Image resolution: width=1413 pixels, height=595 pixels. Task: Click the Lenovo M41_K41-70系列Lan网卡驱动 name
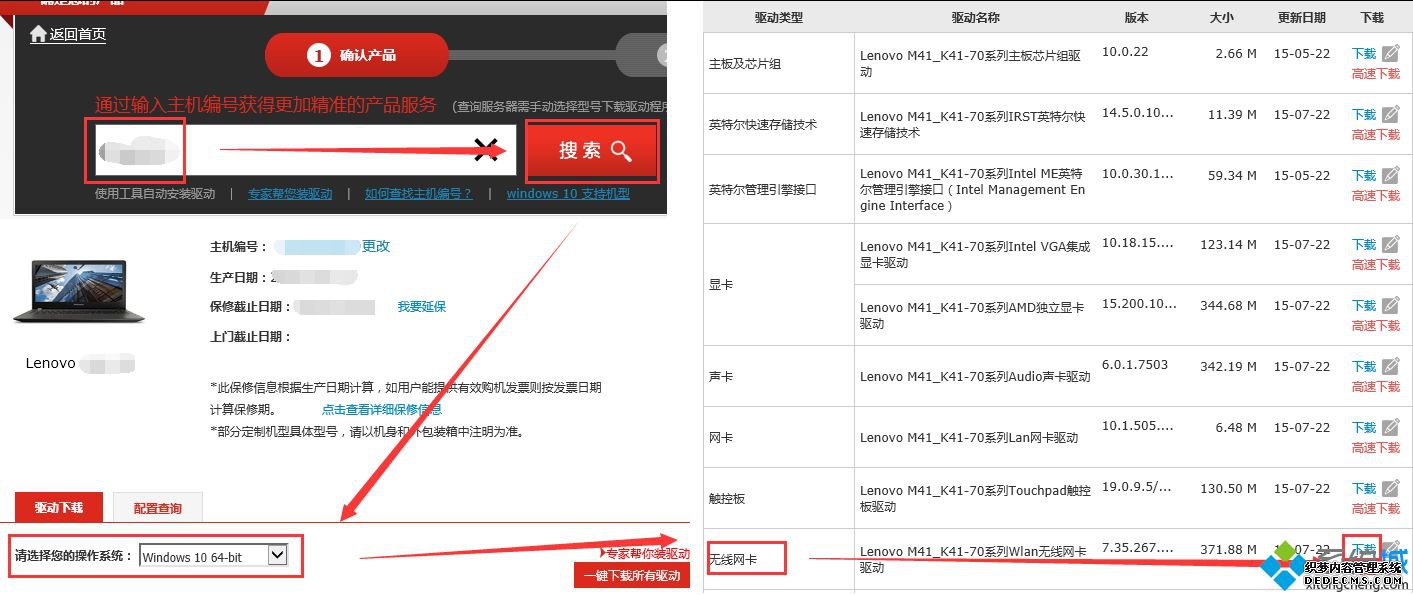(x=969, y=438)
